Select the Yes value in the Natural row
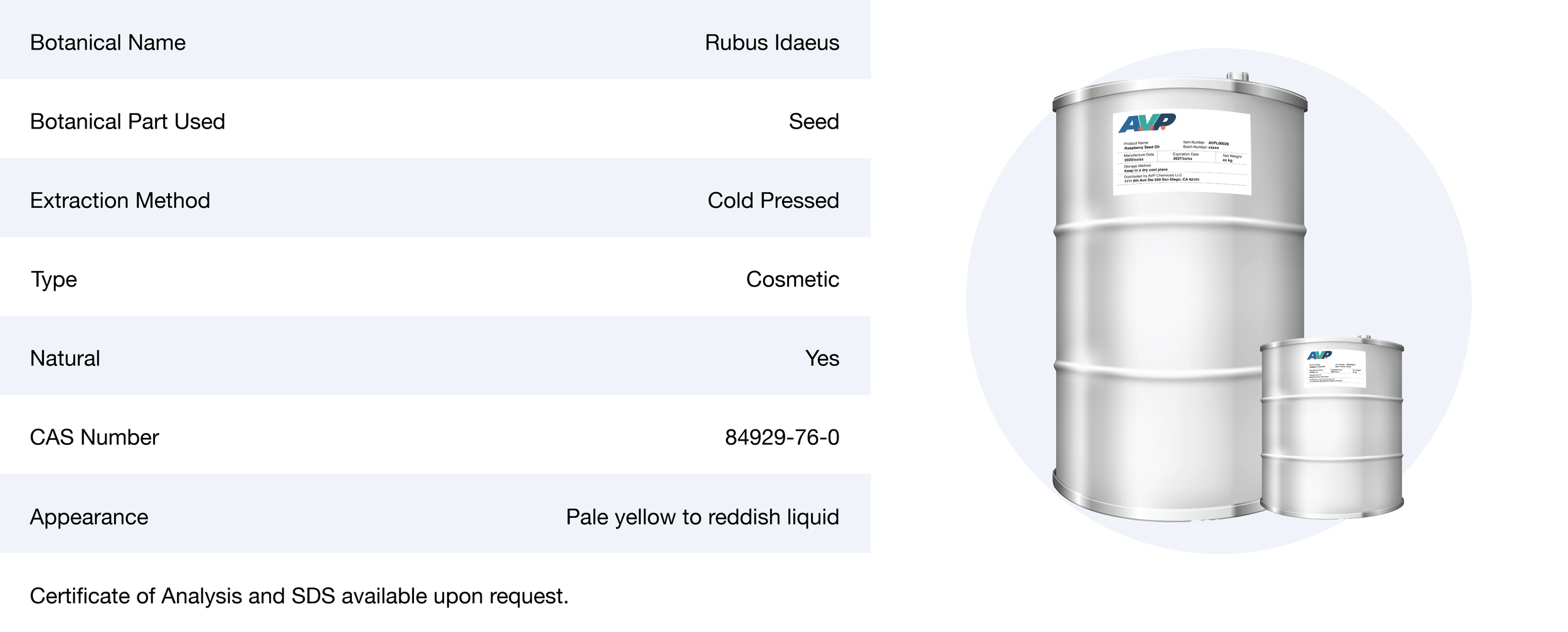Screen dimensions: 1568x632 click(x=822, y=358)
